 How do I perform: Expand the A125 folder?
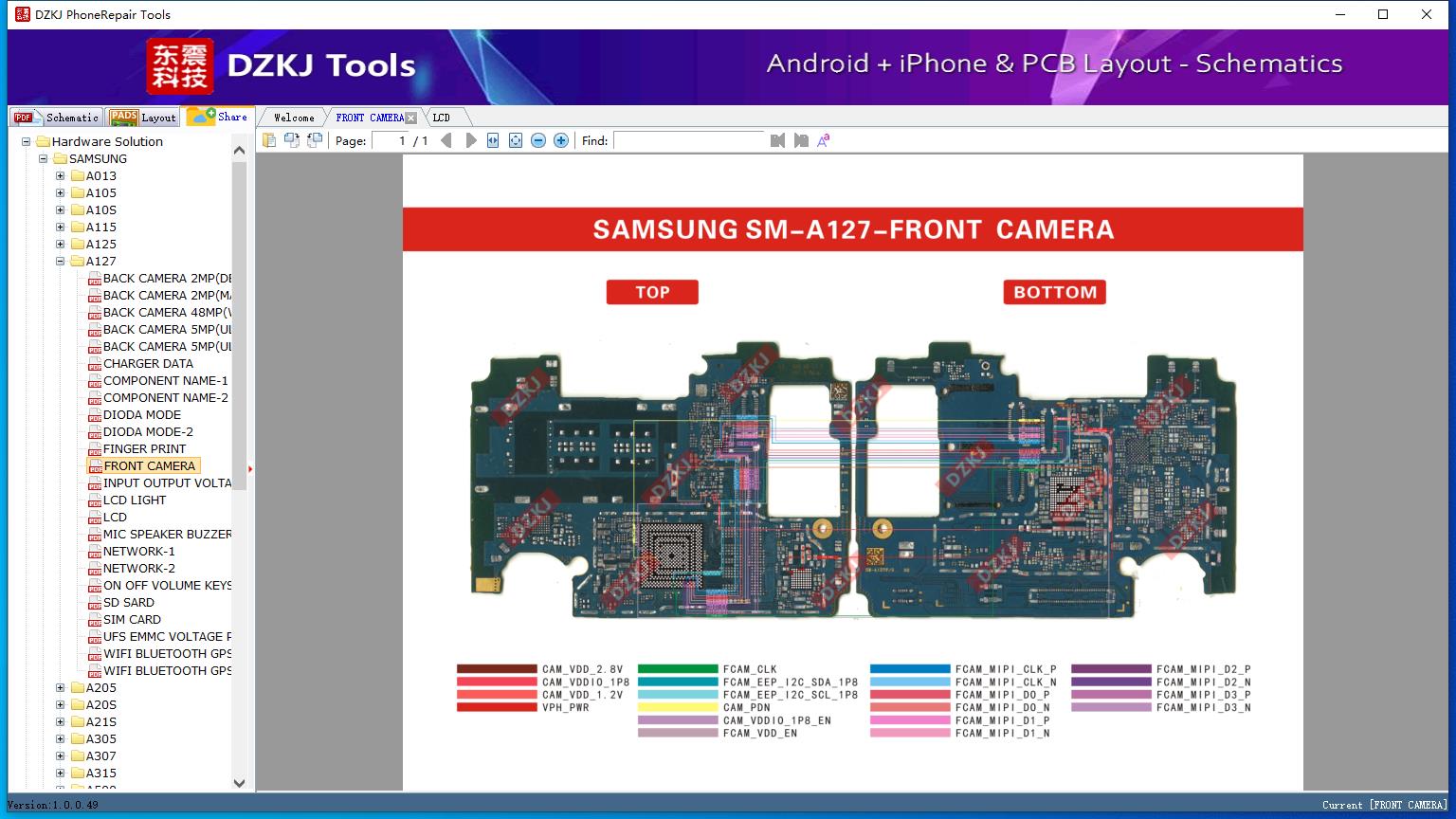(x=61, y=245)
